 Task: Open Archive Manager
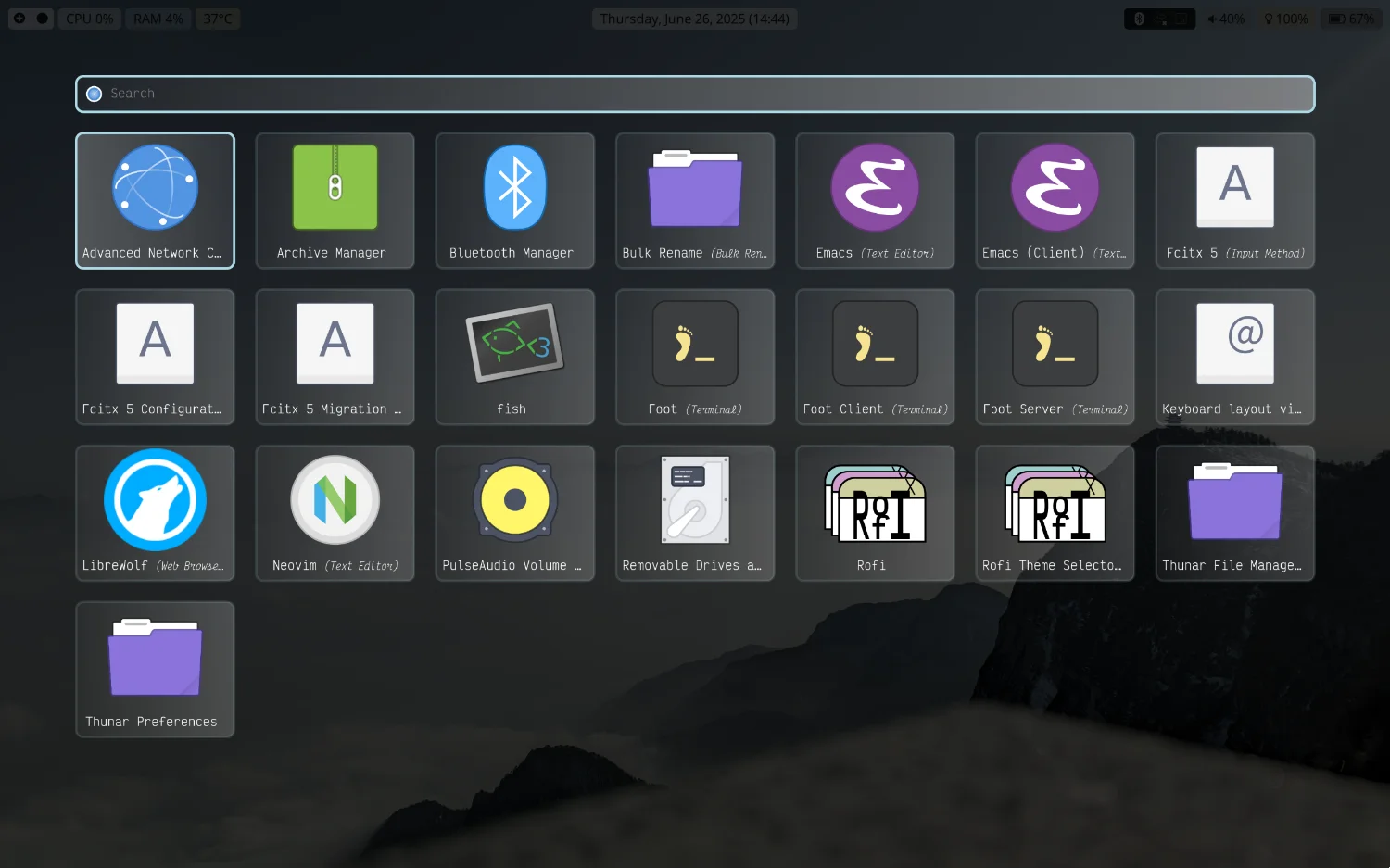point(335,200)
